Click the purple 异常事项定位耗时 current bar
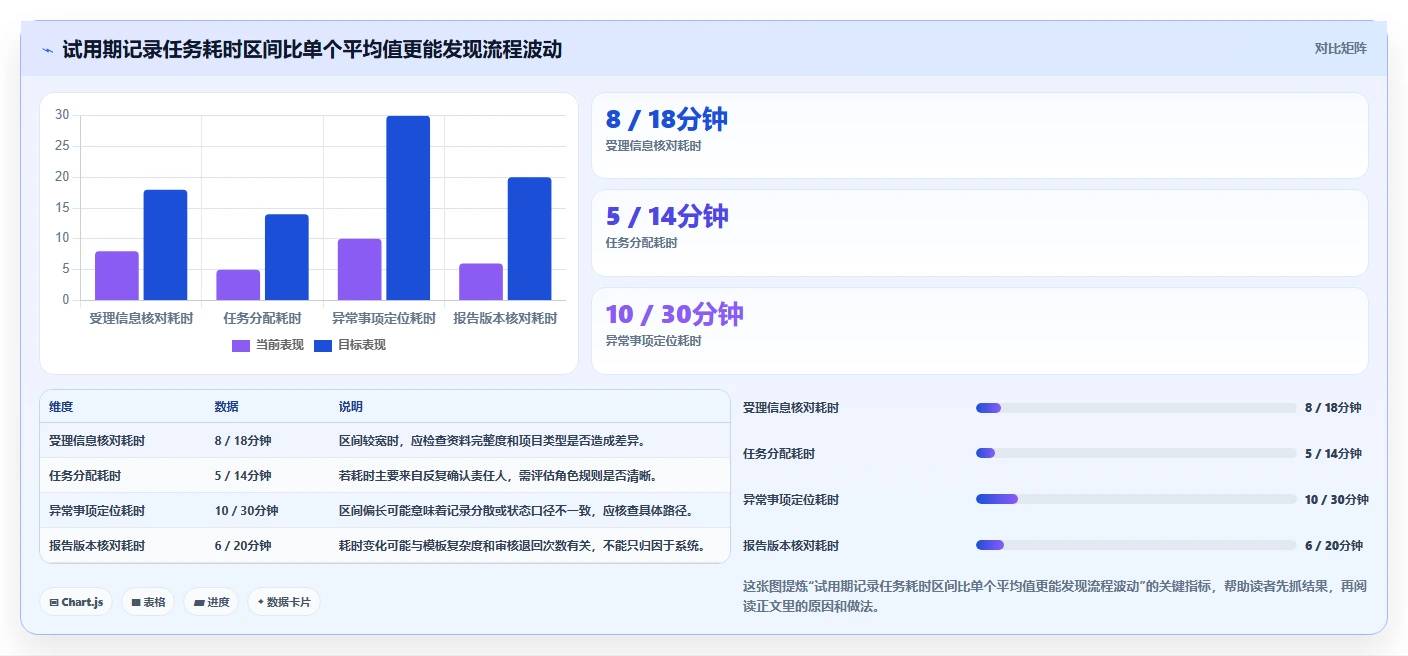The width and height of the screenshot is (1408, 656). tap(359, 269)
